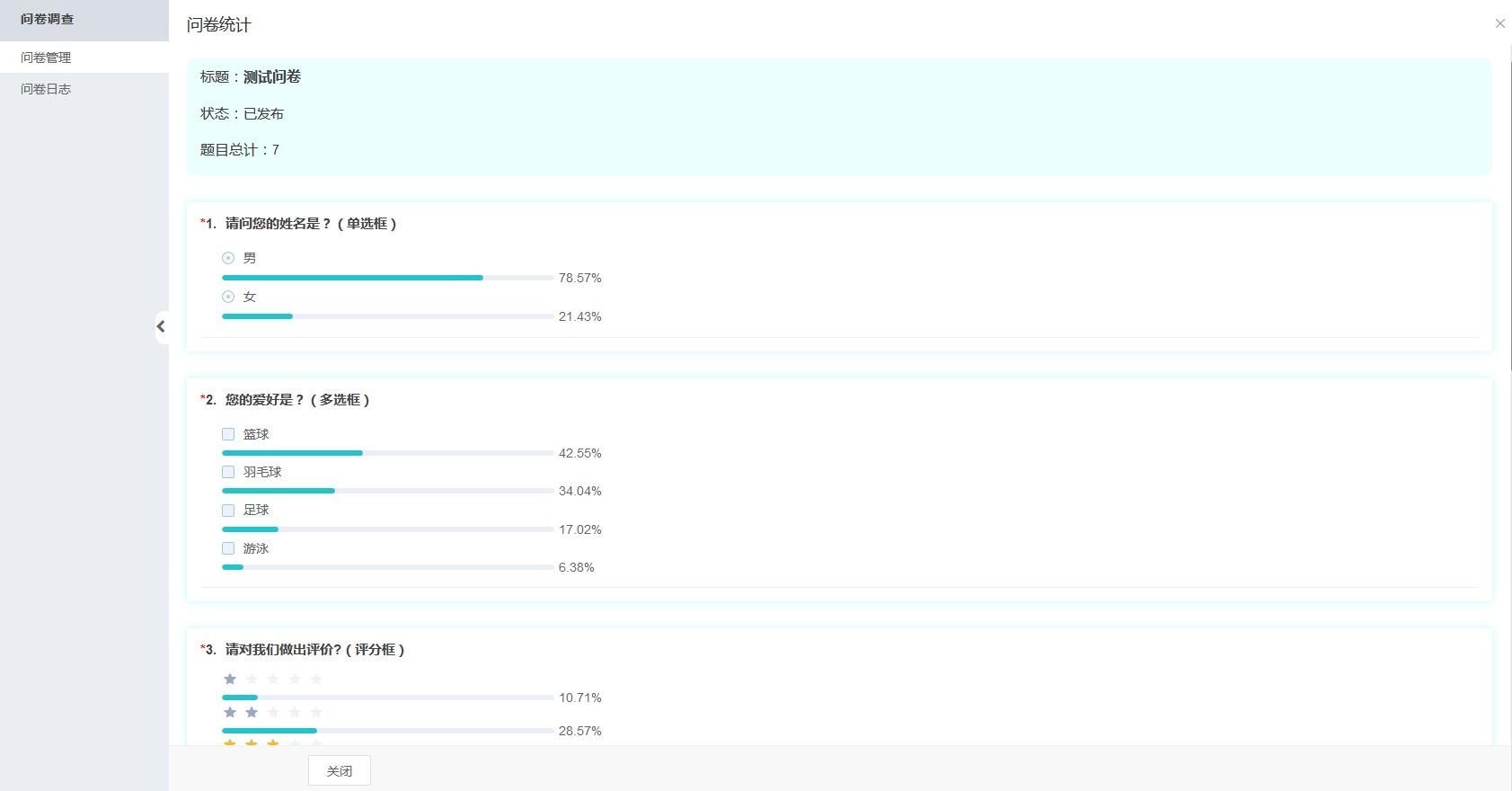1512x791 pixels.
Task: Check the 篮球 checkbox
Action: coord(228,434)
